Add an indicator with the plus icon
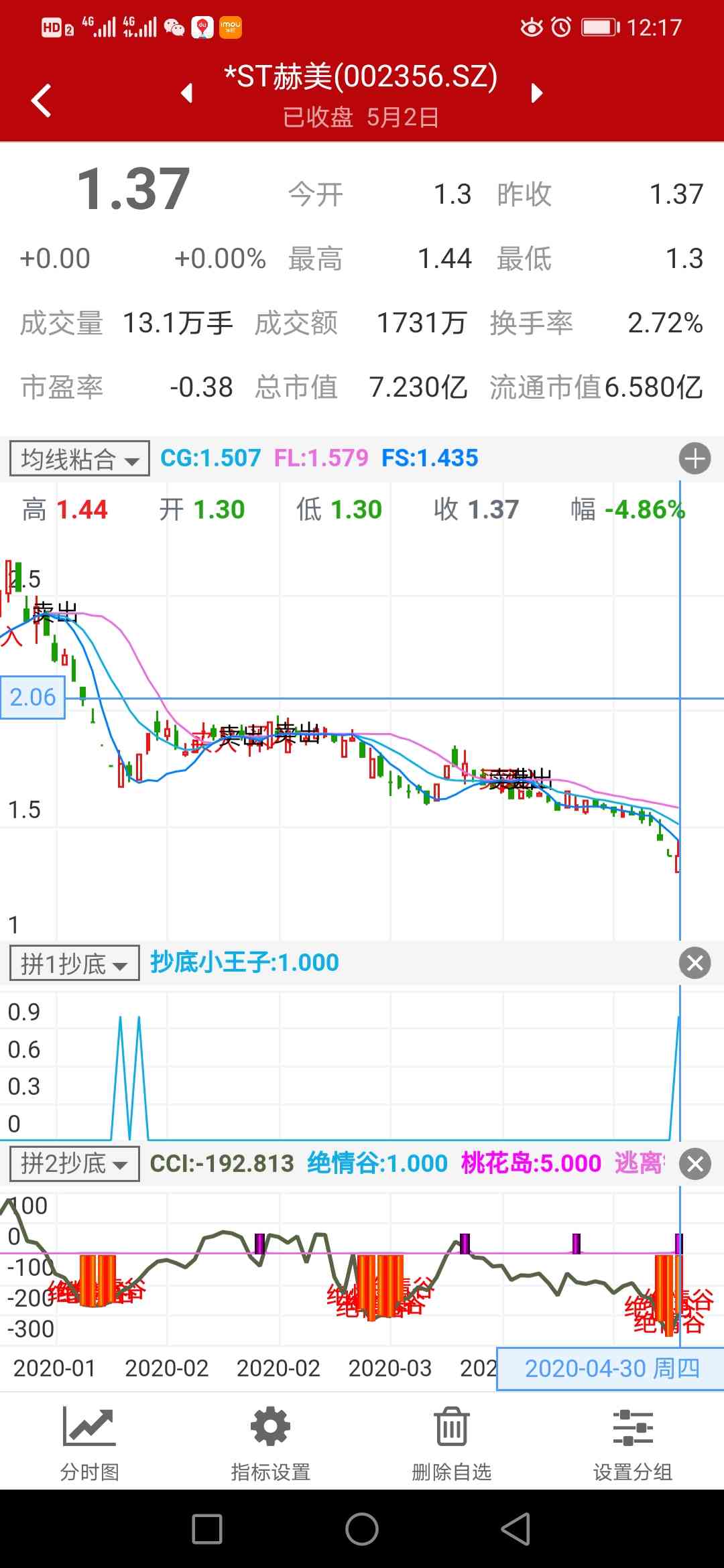The image size is (724, 1568). pos(695,459)
